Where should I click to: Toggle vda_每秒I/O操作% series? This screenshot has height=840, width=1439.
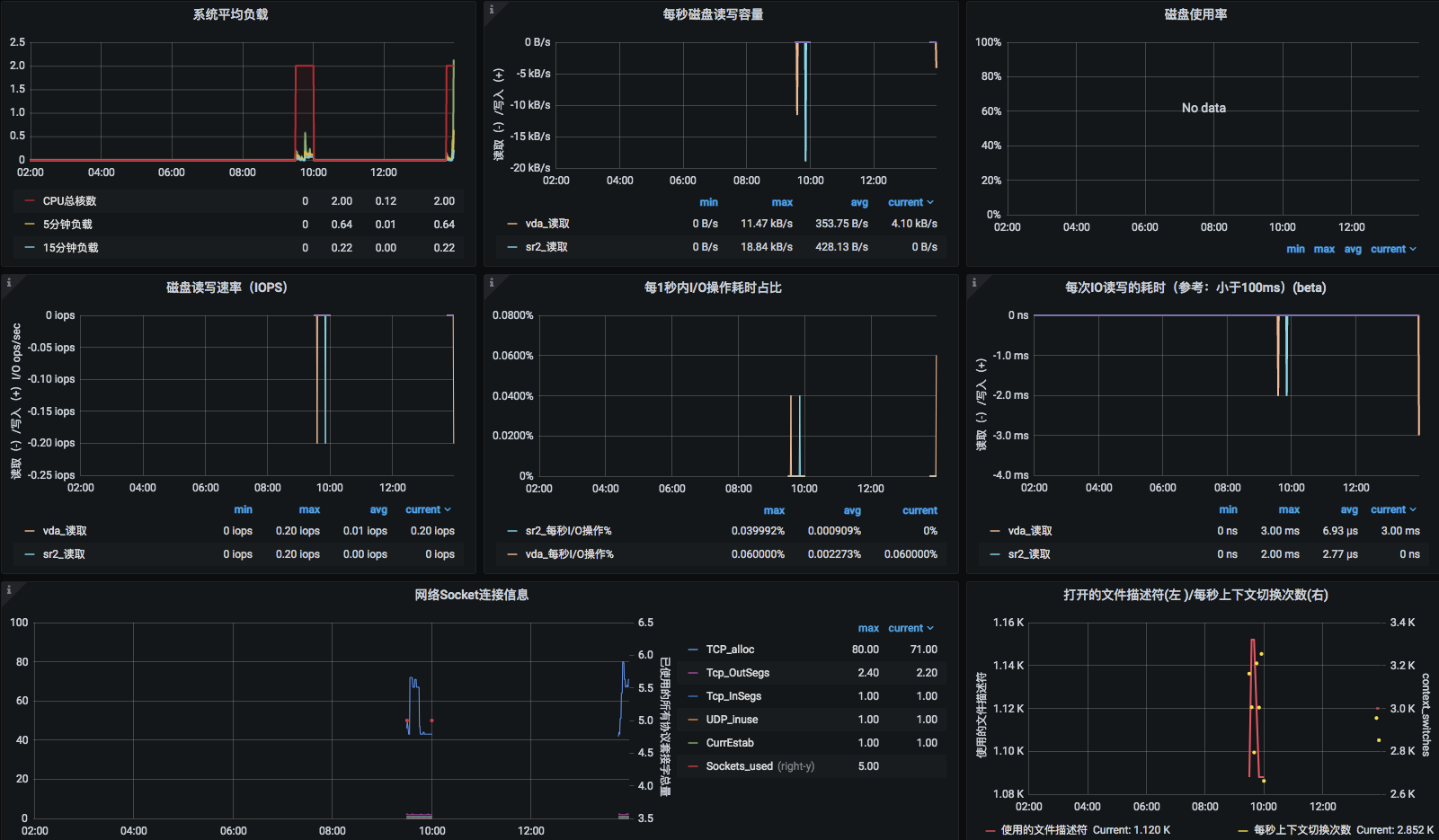570,554
